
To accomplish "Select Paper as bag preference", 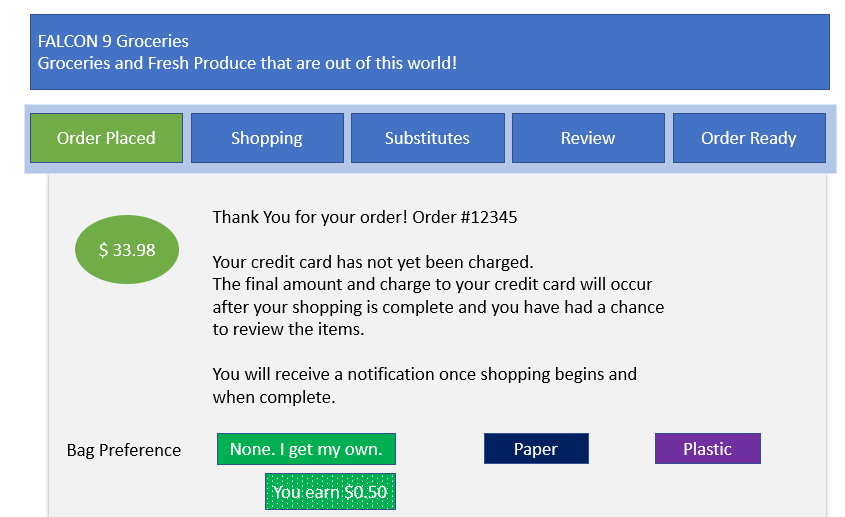I will [536, 449].
